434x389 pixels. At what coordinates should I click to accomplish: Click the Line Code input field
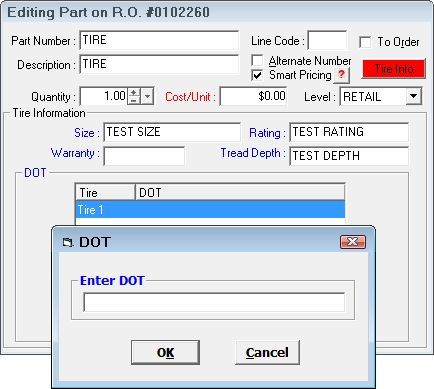click(327, 41)
